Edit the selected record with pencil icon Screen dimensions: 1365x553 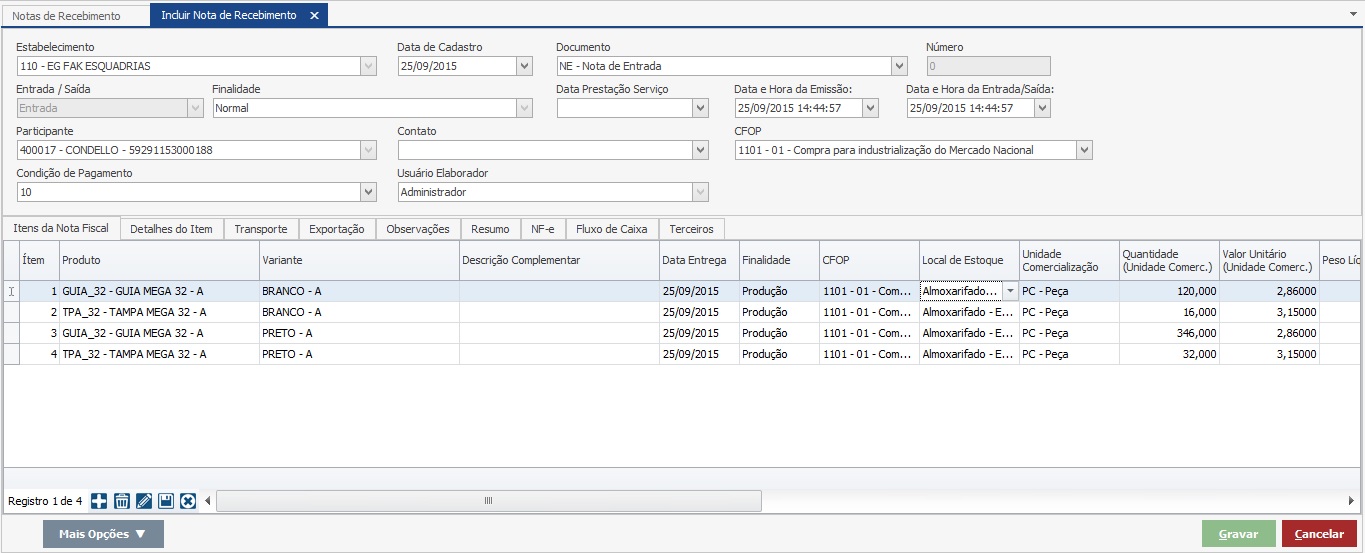click(144, 501)
